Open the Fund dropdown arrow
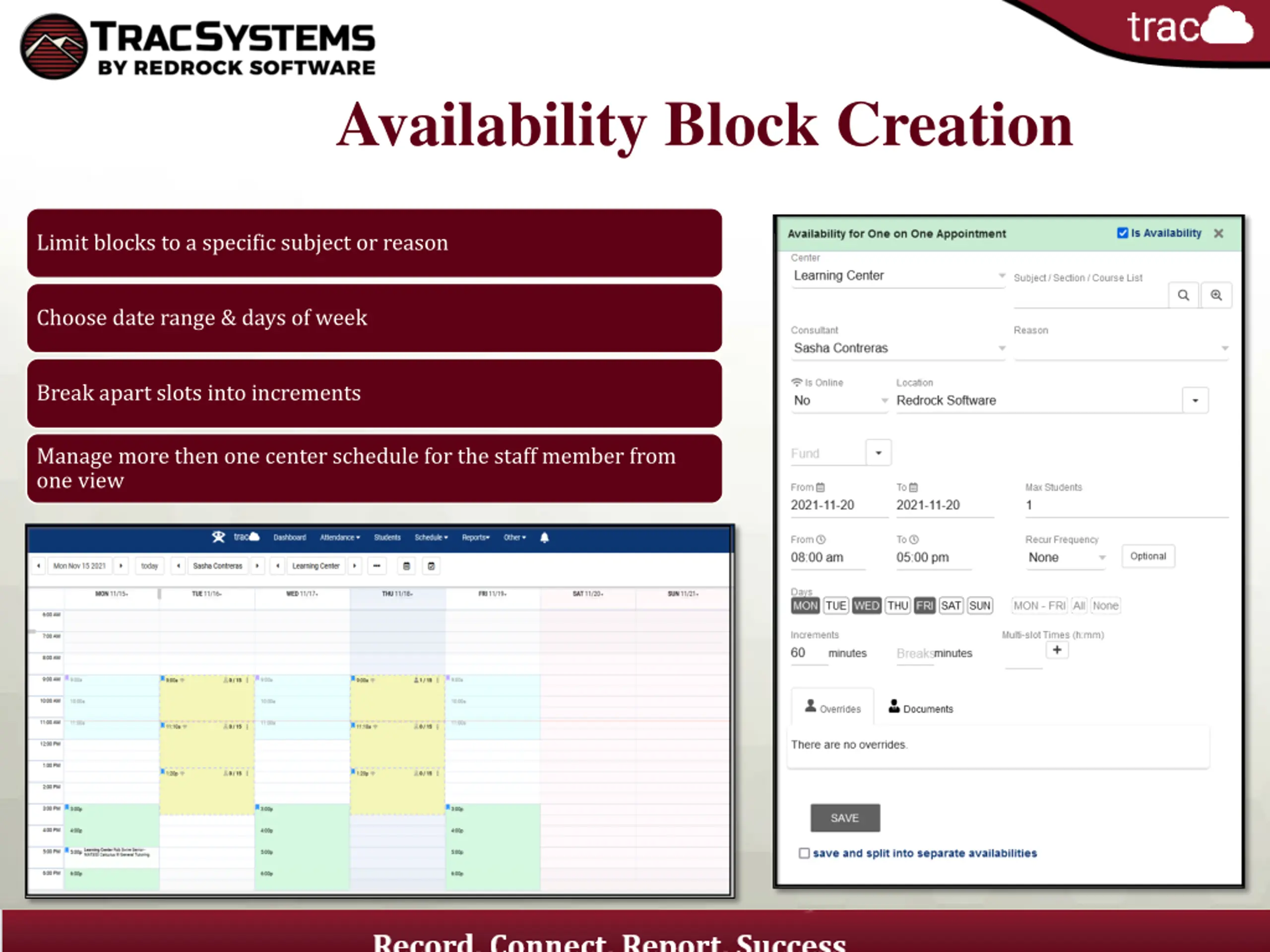1270x952 pixels. [x=878, y=453]
